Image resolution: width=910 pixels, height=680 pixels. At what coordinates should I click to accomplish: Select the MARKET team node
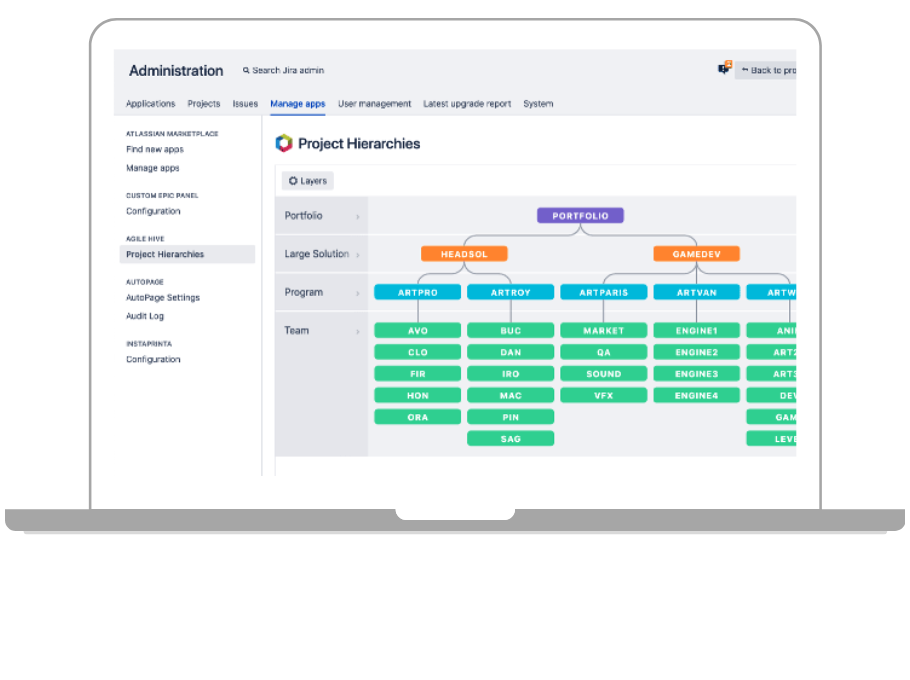pos(604,331)
